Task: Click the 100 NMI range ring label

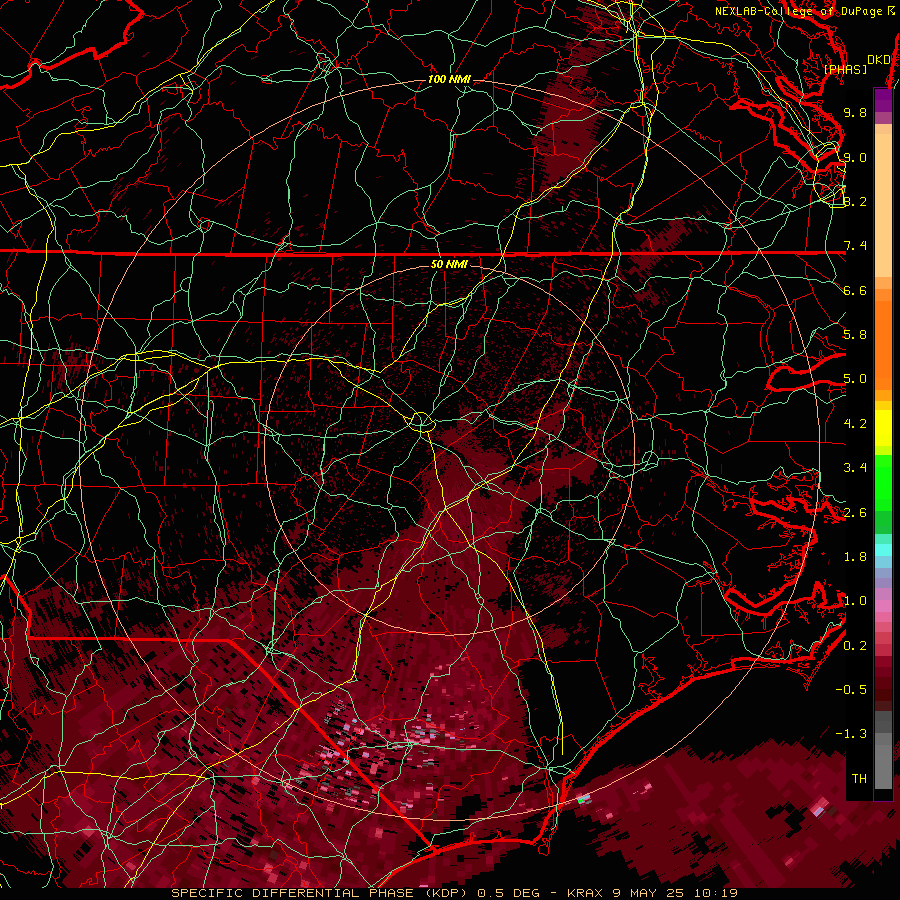Action: (x=449, y=79)
